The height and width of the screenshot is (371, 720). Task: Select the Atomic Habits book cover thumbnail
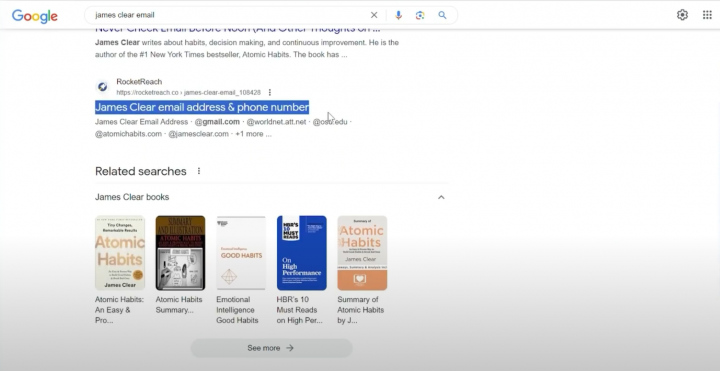click(120, 253)
